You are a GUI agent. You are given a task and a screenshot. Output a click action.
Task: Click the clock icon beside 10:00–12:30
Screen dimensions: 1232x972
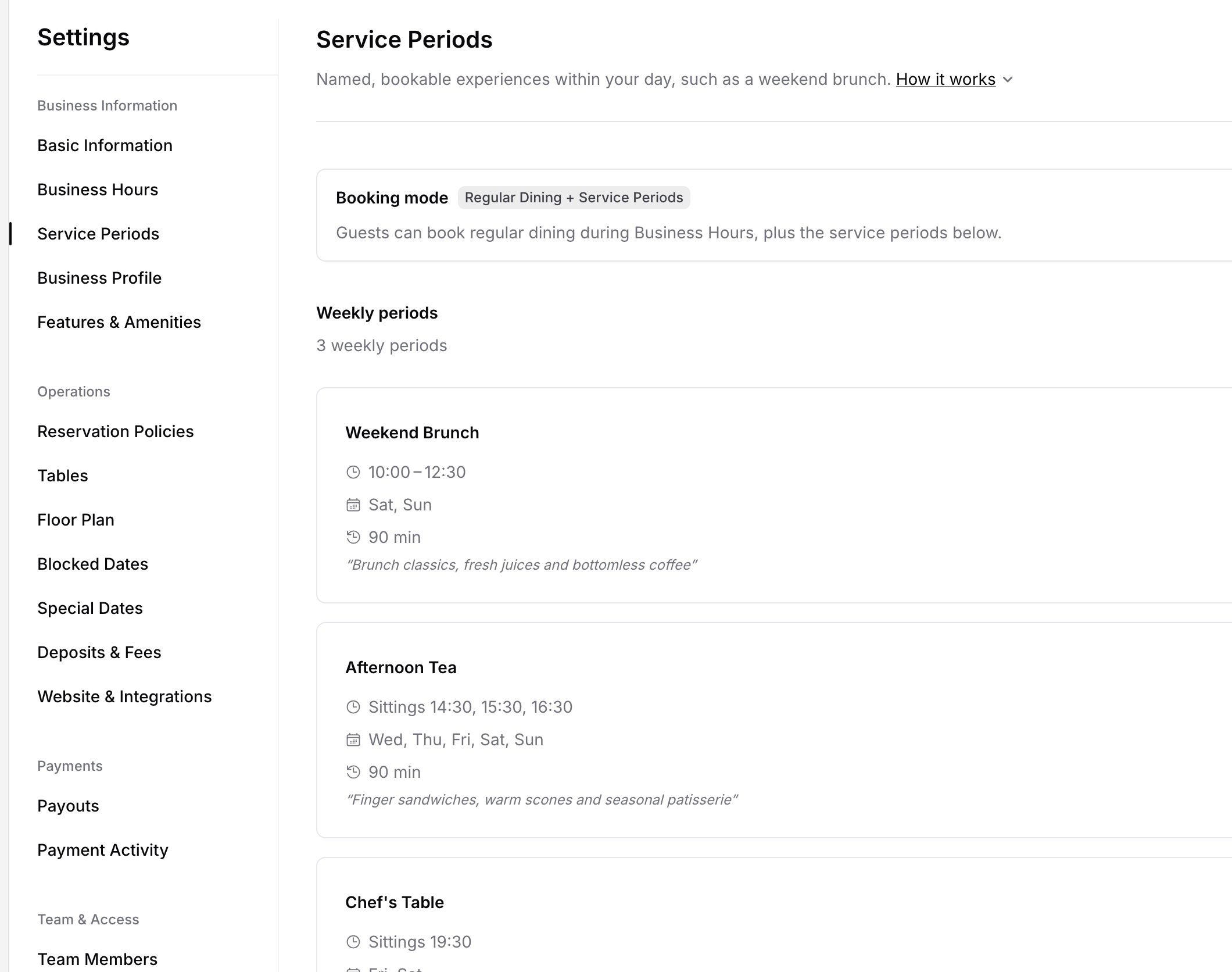353,472
